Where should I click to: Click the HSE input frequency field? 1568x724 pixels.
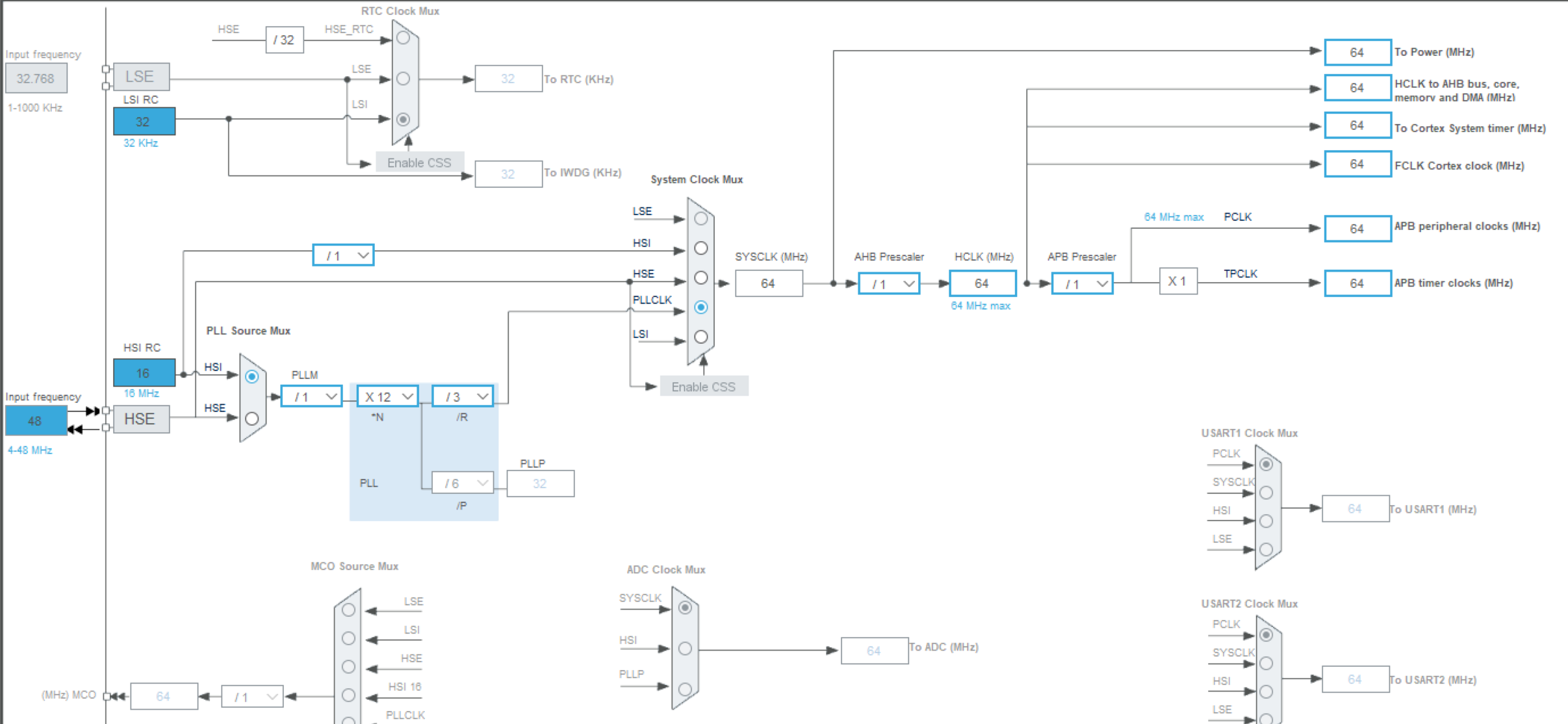pyautogui.click(x=36, y=420)
